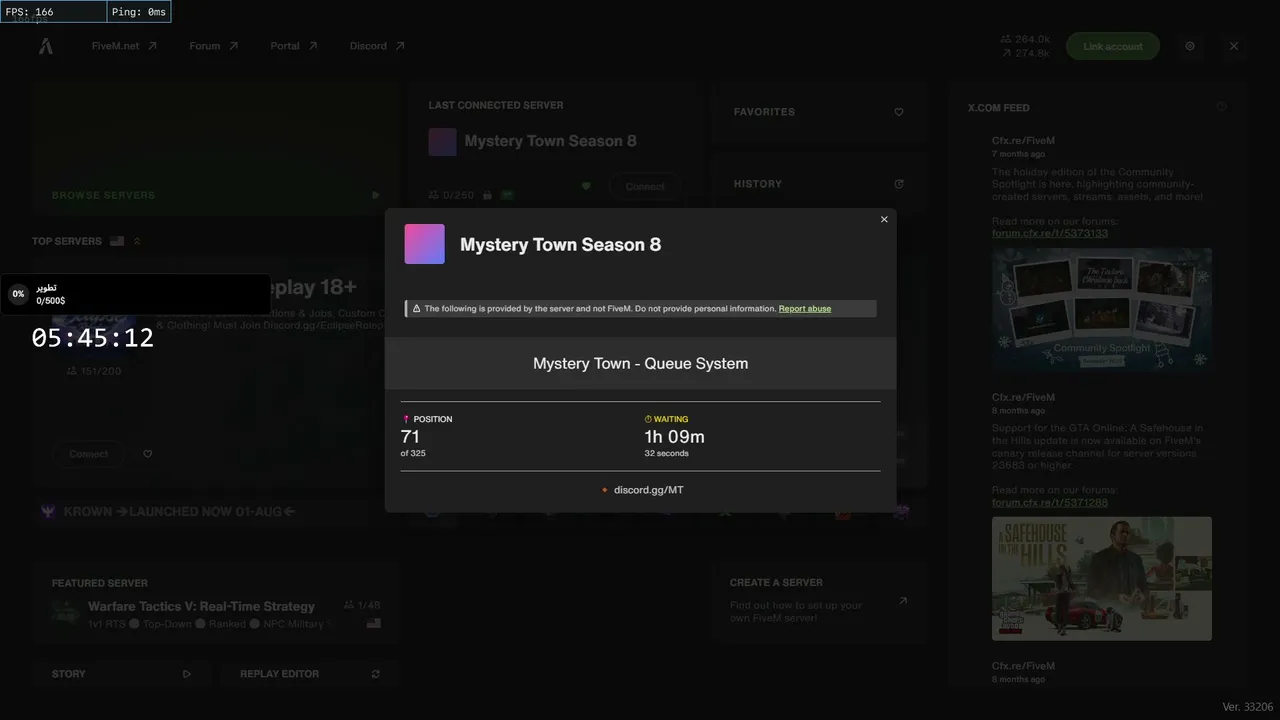
Task: Click the Replay Editor refresh icon
Action: coord(376,674)
